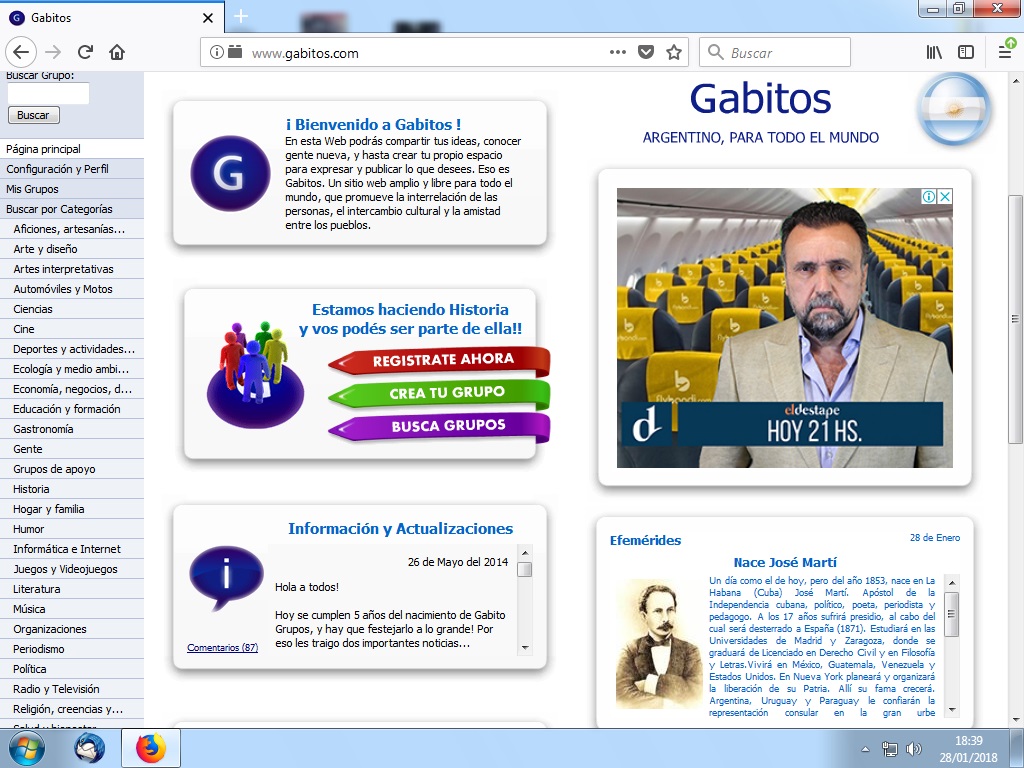Show hidden system tray icons
The height and width of the screenshot is (768, 1024).
865,749
